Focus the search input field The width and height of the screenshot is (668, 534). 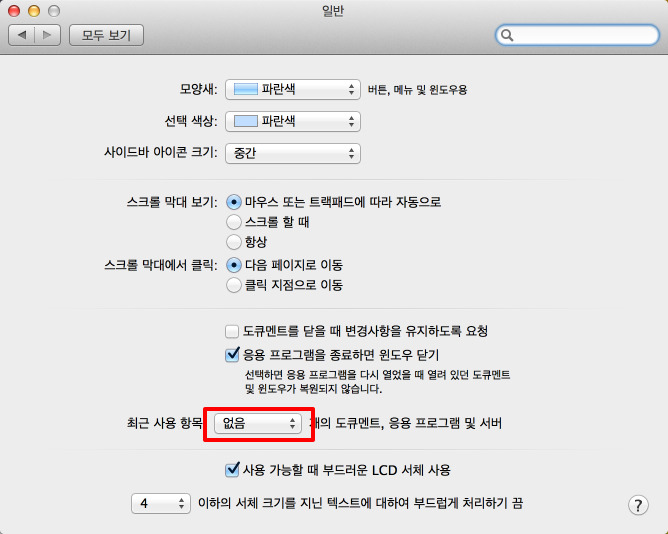[577, 35]
